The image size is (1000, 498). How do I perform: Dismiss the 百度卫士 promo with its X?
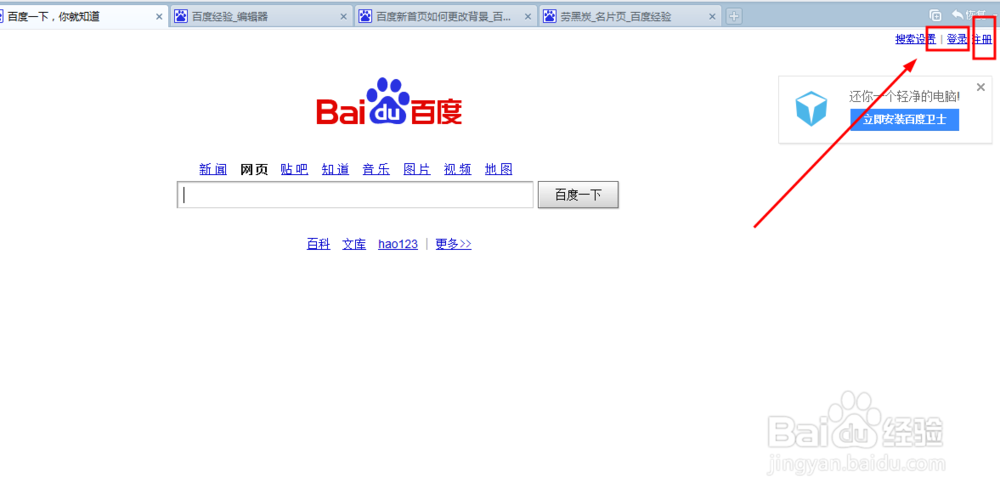click(x=981, y=87)
